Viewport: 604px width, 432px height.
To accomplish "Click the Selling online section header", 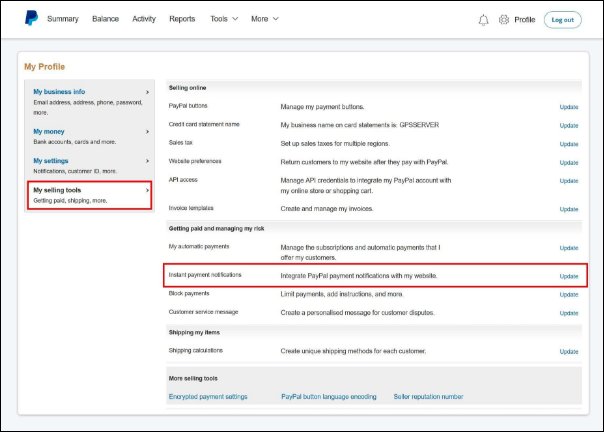I will [x=187, y=88].
